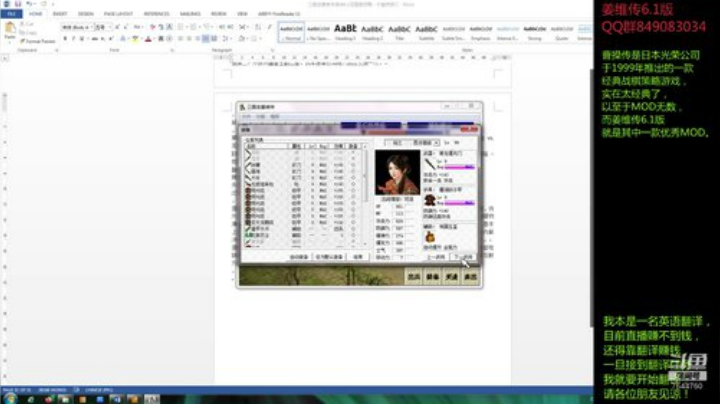
Task: Open the Change Case dropdown
Action: [x=138, y=27]
